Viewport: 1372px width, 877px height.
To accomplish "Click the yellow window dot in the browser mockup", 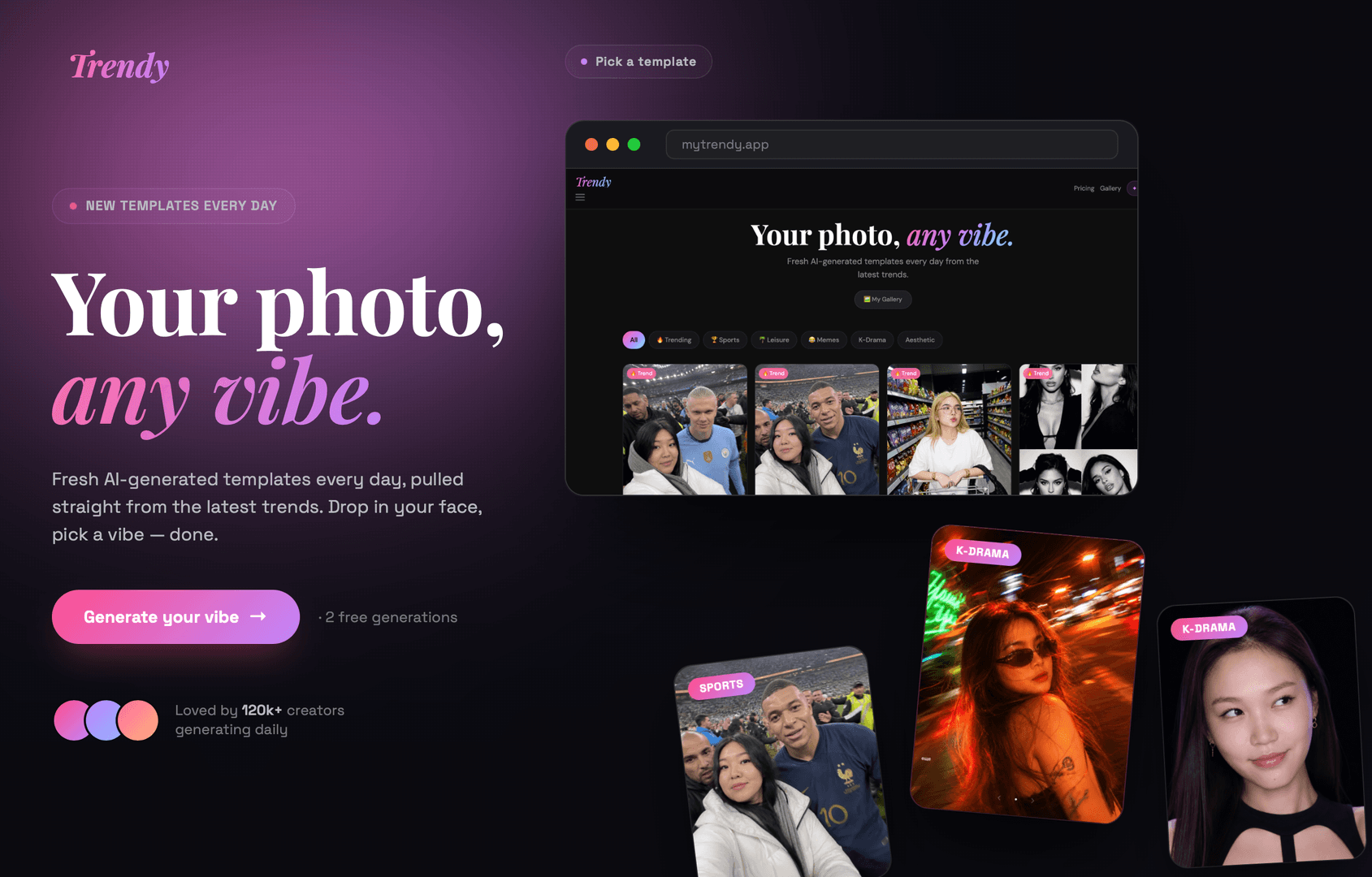I will [x=612, y=145].
